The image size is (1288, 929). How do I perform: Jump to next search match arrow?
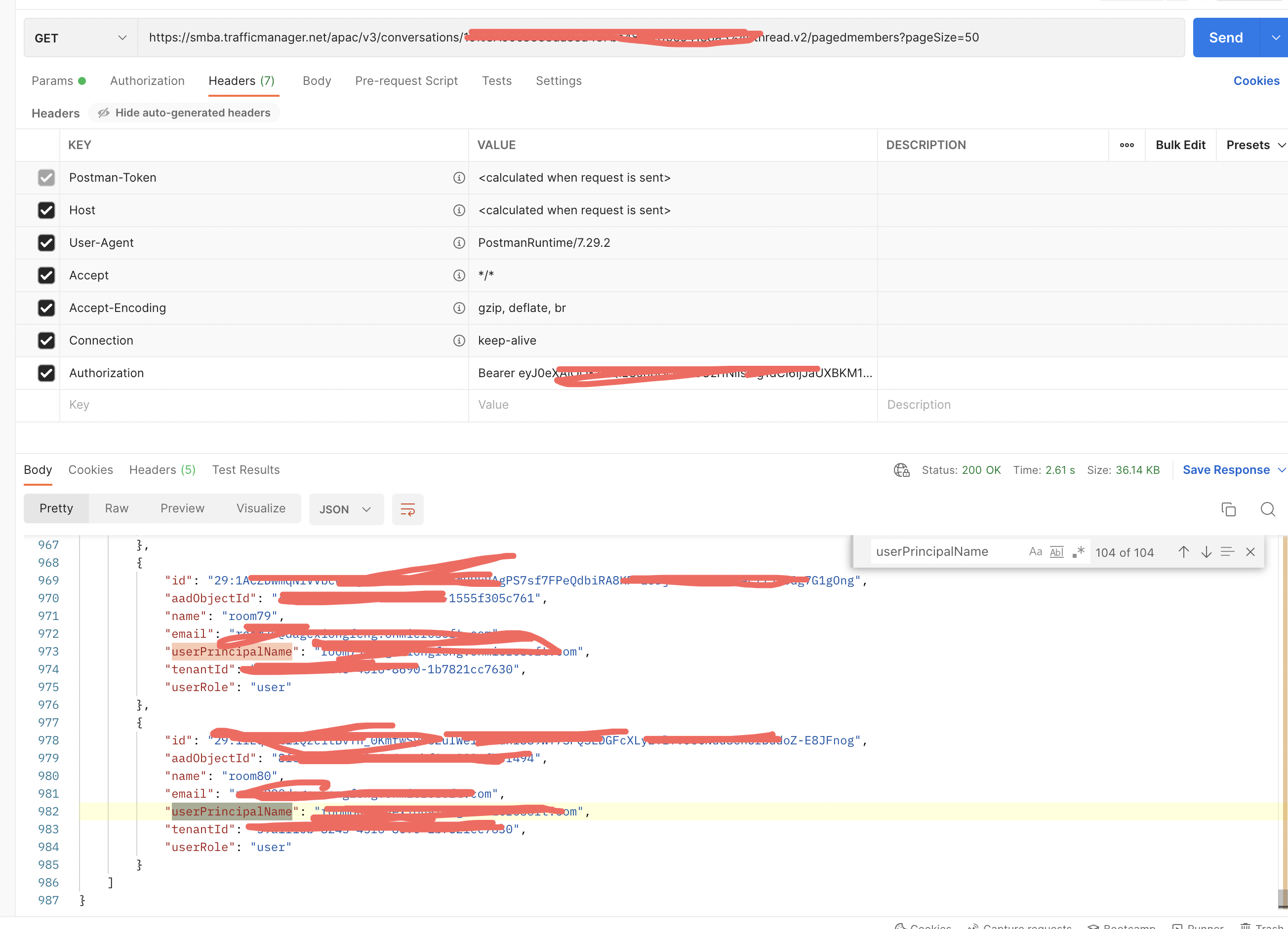click(x=1206, y=551)
